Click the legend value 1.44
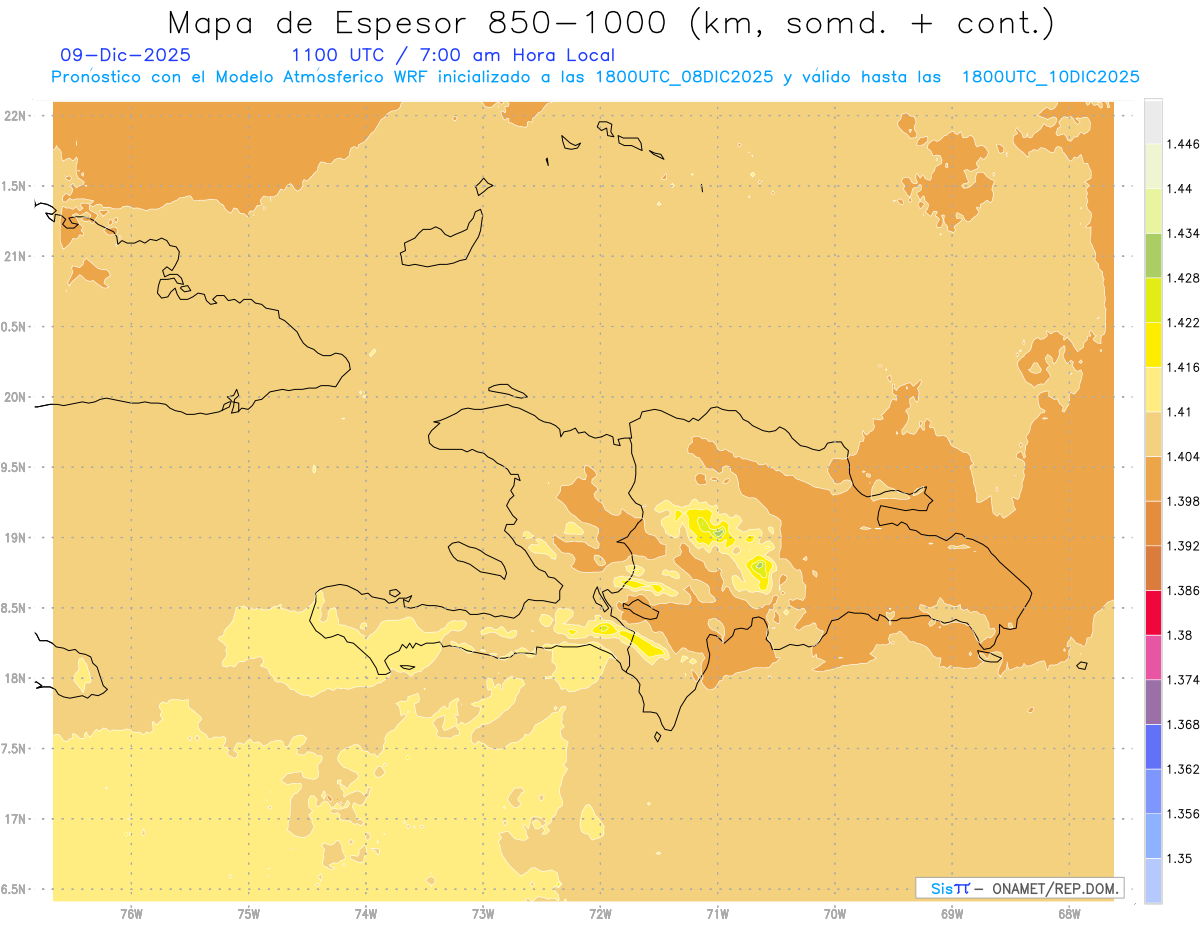Image resolution: width=1200 pixels, height=927 pixels. coord(1179,188)
